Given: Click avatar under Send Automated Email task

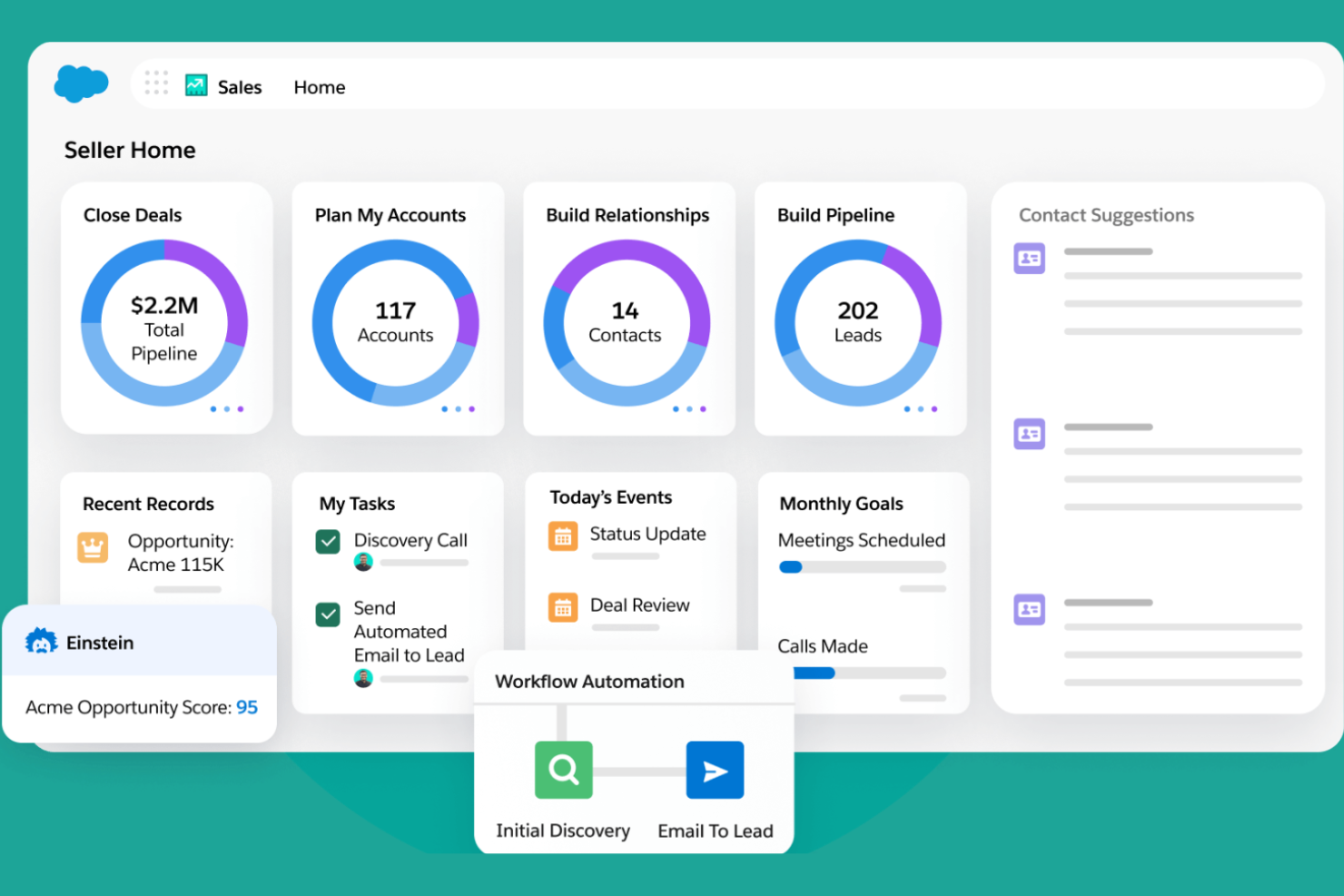Looking at the screenshot, I should pos(363,678).
